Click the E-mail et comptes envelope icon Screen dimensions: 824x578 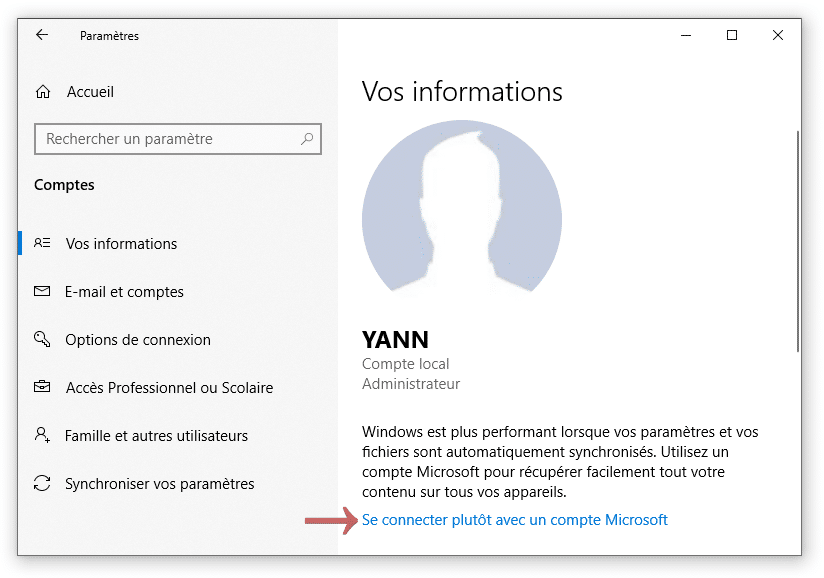point(42,291)
